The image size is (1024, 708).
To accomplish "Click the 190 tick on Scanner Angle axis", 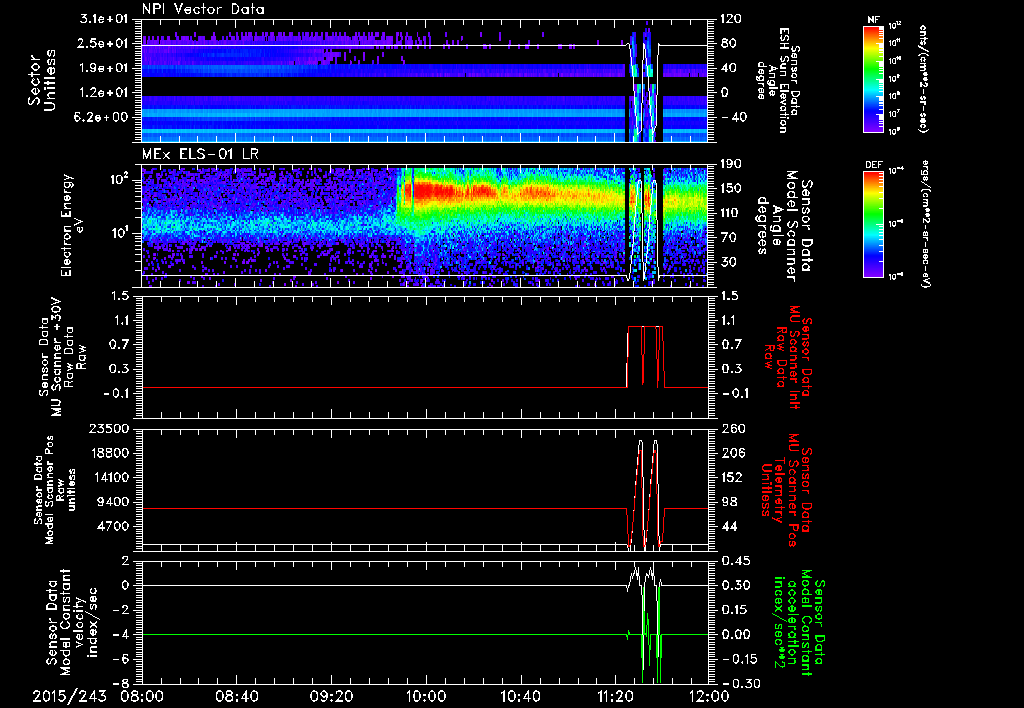I will [731, 164].
